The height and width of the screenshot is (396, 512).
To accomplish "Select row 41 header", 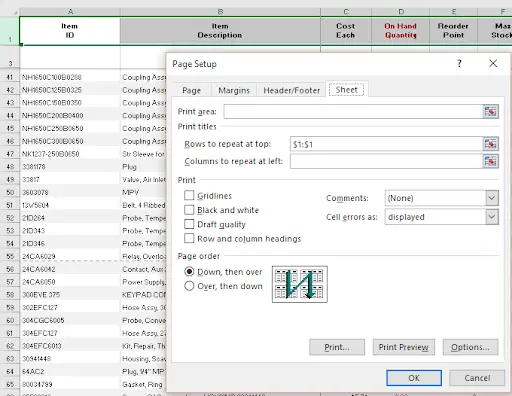I will [10, 77].
